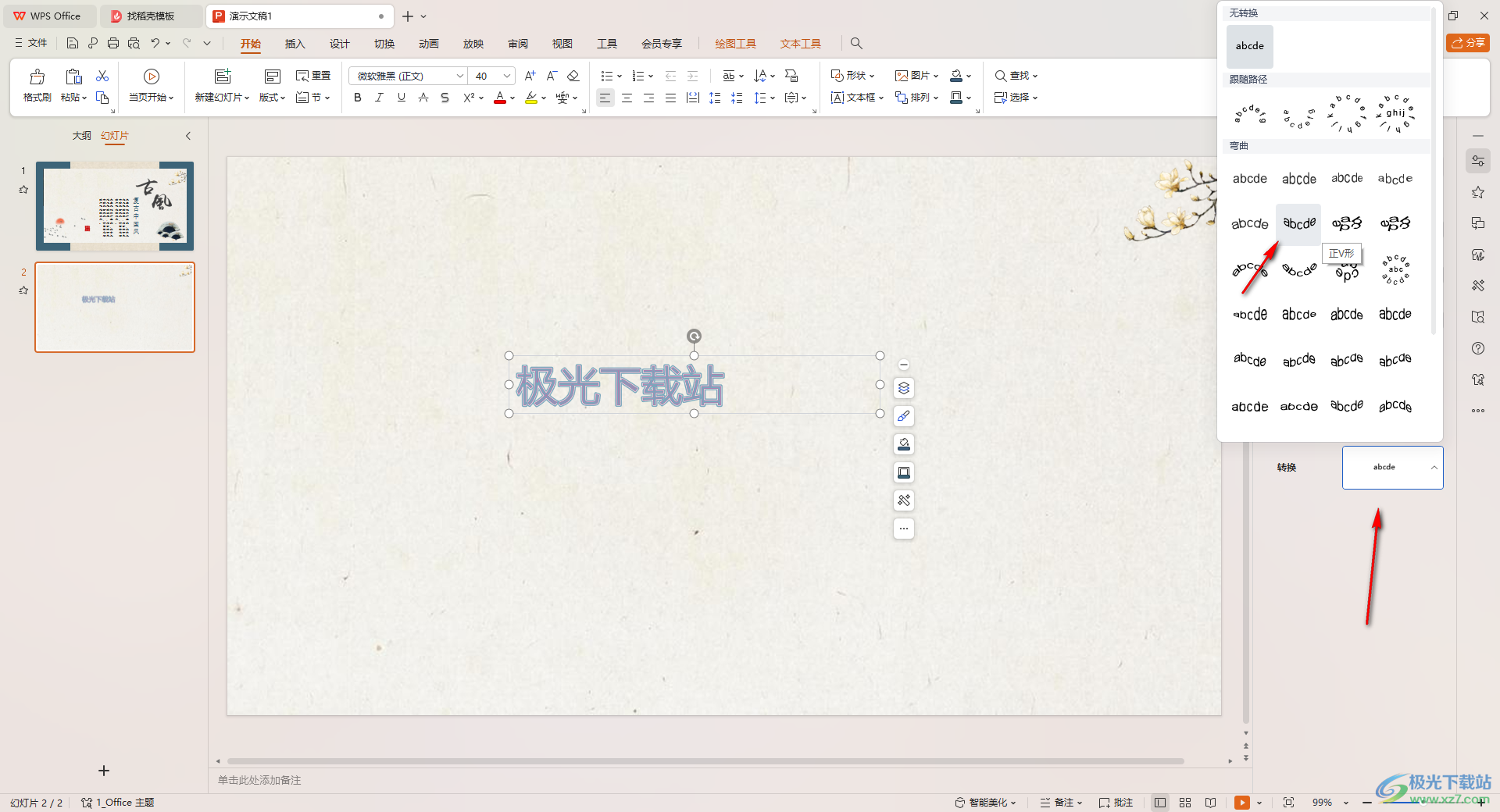Image resolution: width=1500 pixels, height=812 pixels.
Task: Collapse the slide thumbnail pane
Action: [x=188, y=136]
